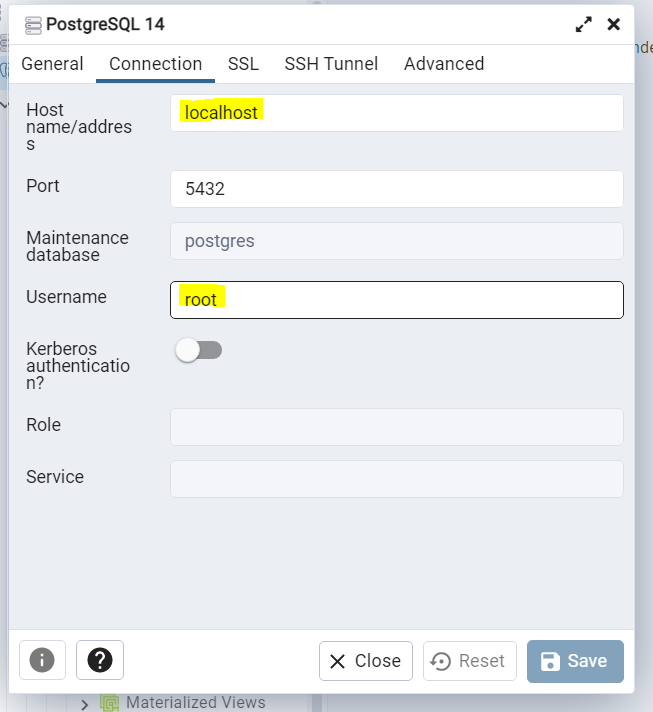Open the info icon button
This screenshot has width=653, height=712.
pyautogui.click(x=42, y=660)
